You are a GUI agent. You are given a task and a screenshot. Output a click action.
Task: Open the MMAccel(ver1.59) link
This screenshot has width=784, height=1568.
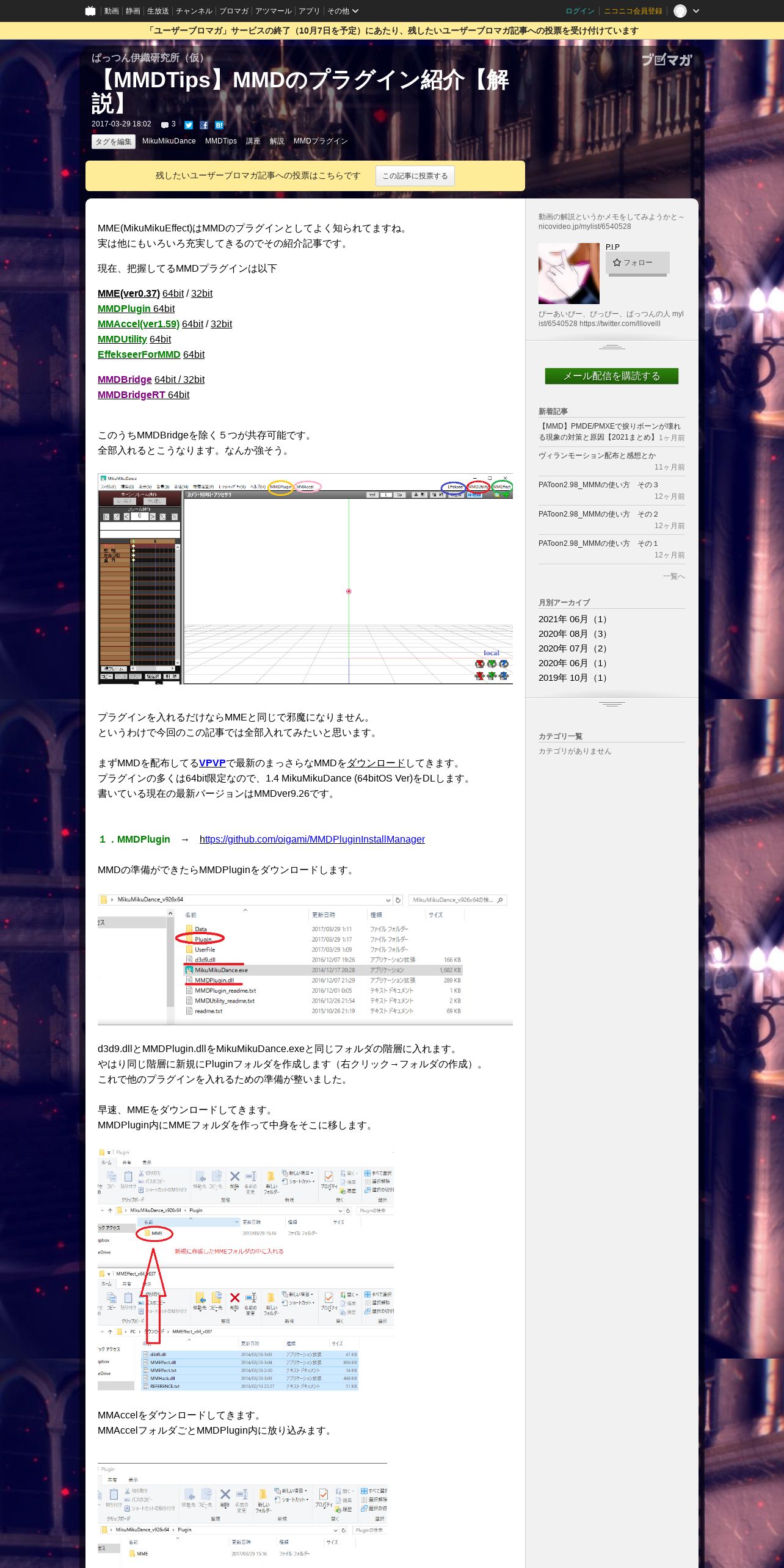139,324
